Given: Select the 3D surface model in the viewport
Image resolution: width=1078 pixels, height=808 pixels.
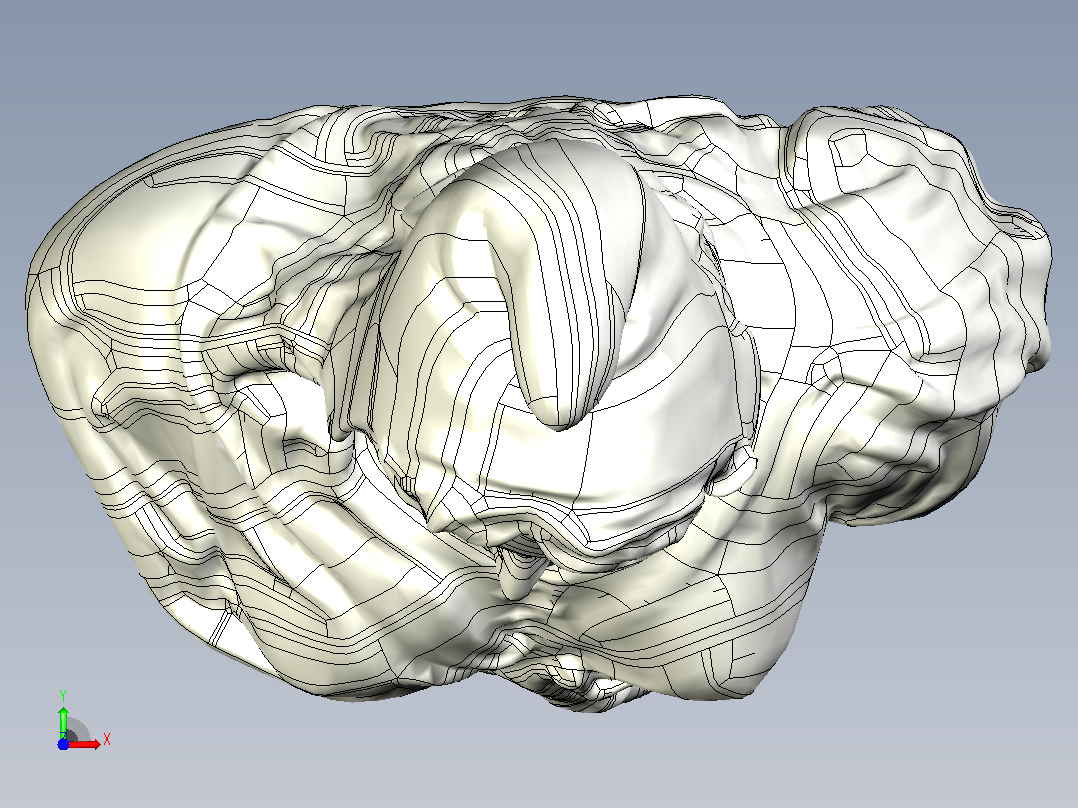Looking at the screenshot, I should (538, 404).
